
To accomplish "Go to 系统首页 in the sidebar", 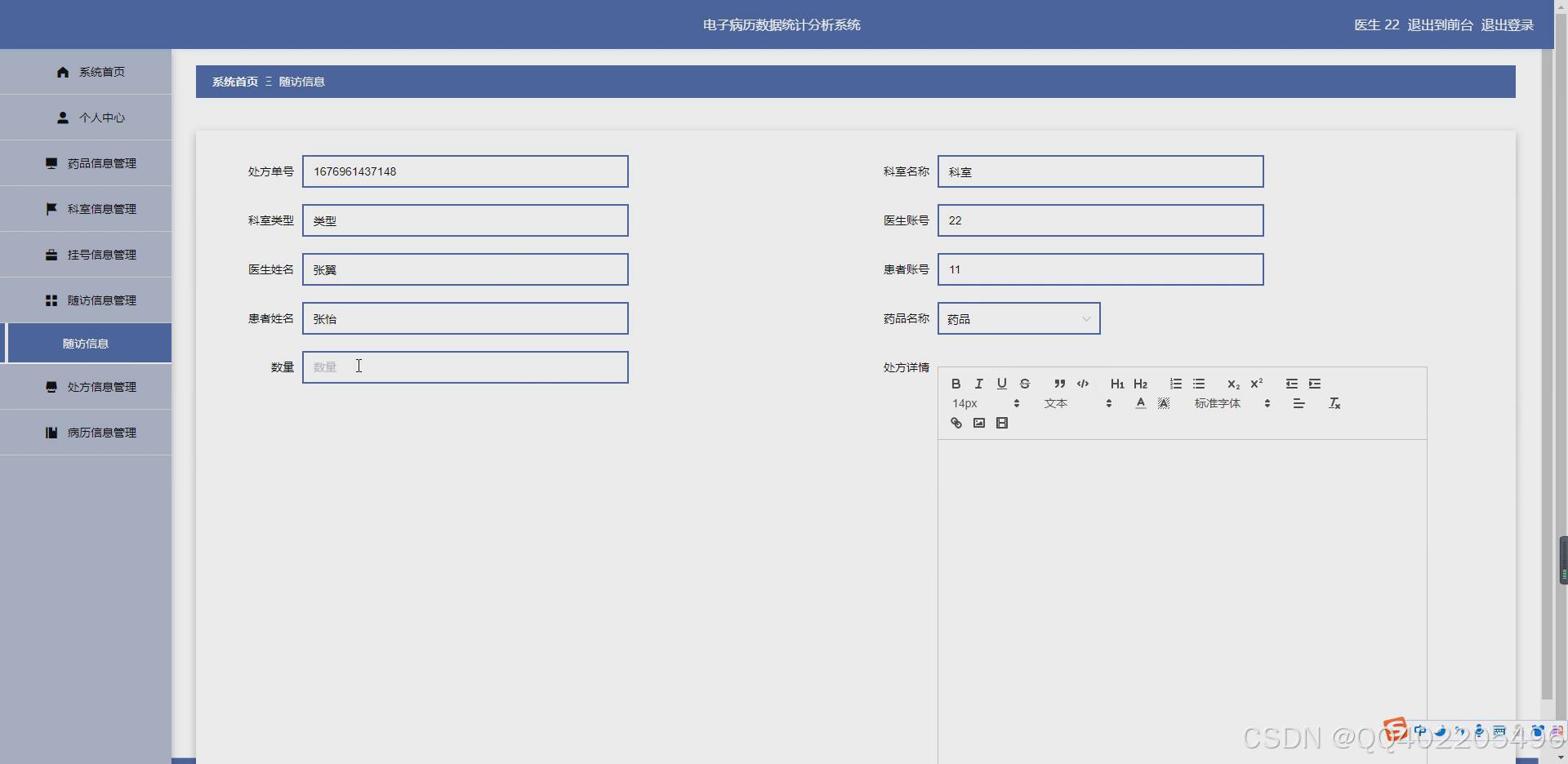I will [86, 72].
